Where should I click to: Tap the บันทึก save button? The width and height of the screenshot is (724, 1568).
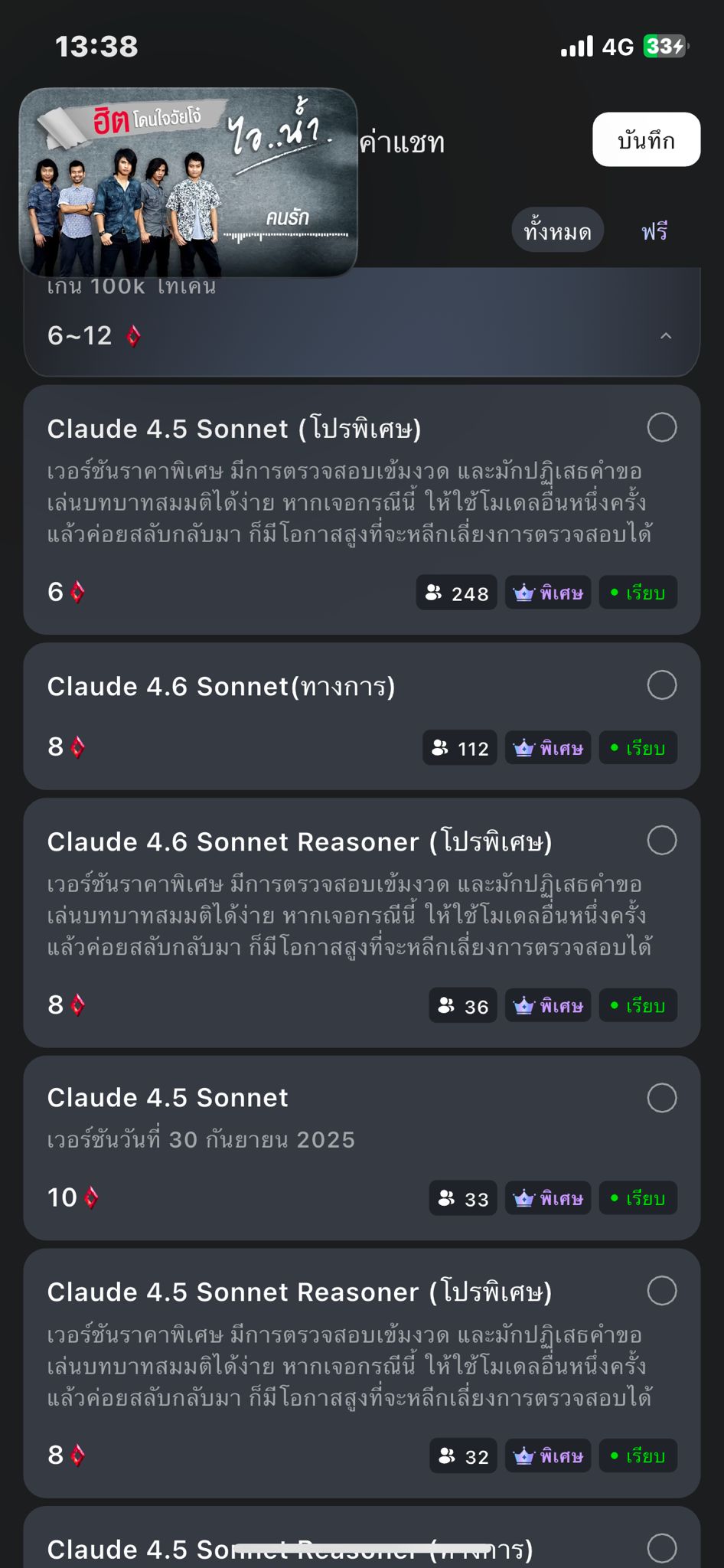(646, 139)
